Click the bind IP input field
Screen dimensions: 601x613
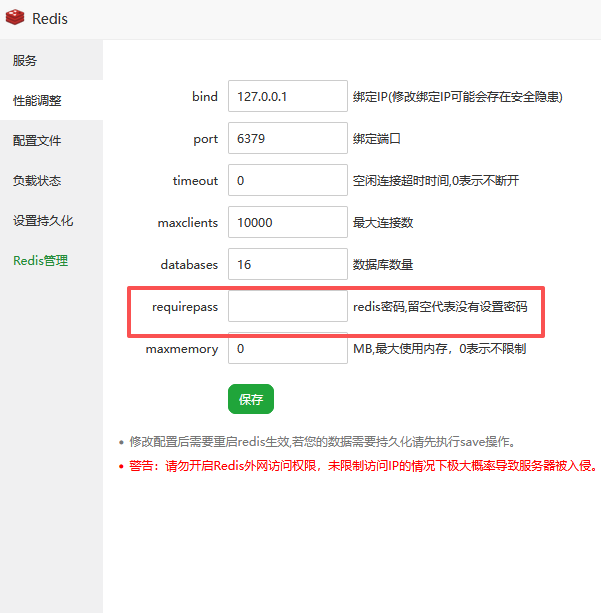point(288,96)
